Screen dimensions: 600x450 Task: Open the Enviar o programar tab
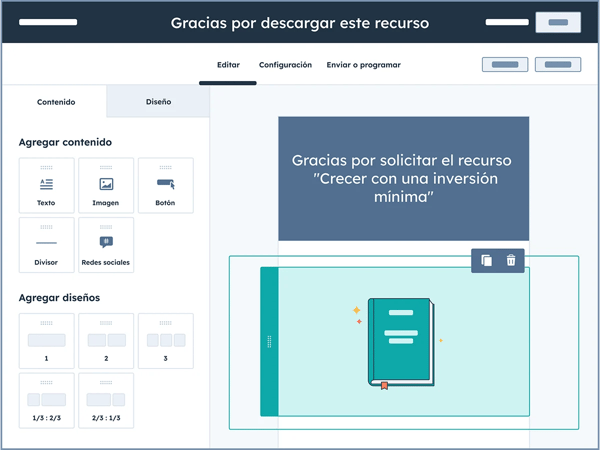tap(363, 65)
